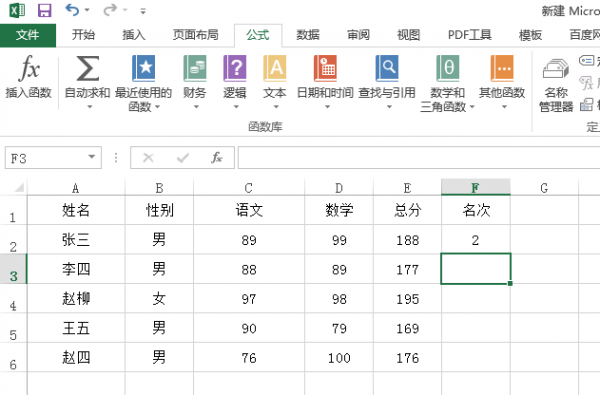The width and height of the screenshot is (600, 395).
Task: Click inside the formula bar input
Action: click(x=419, y=157)
